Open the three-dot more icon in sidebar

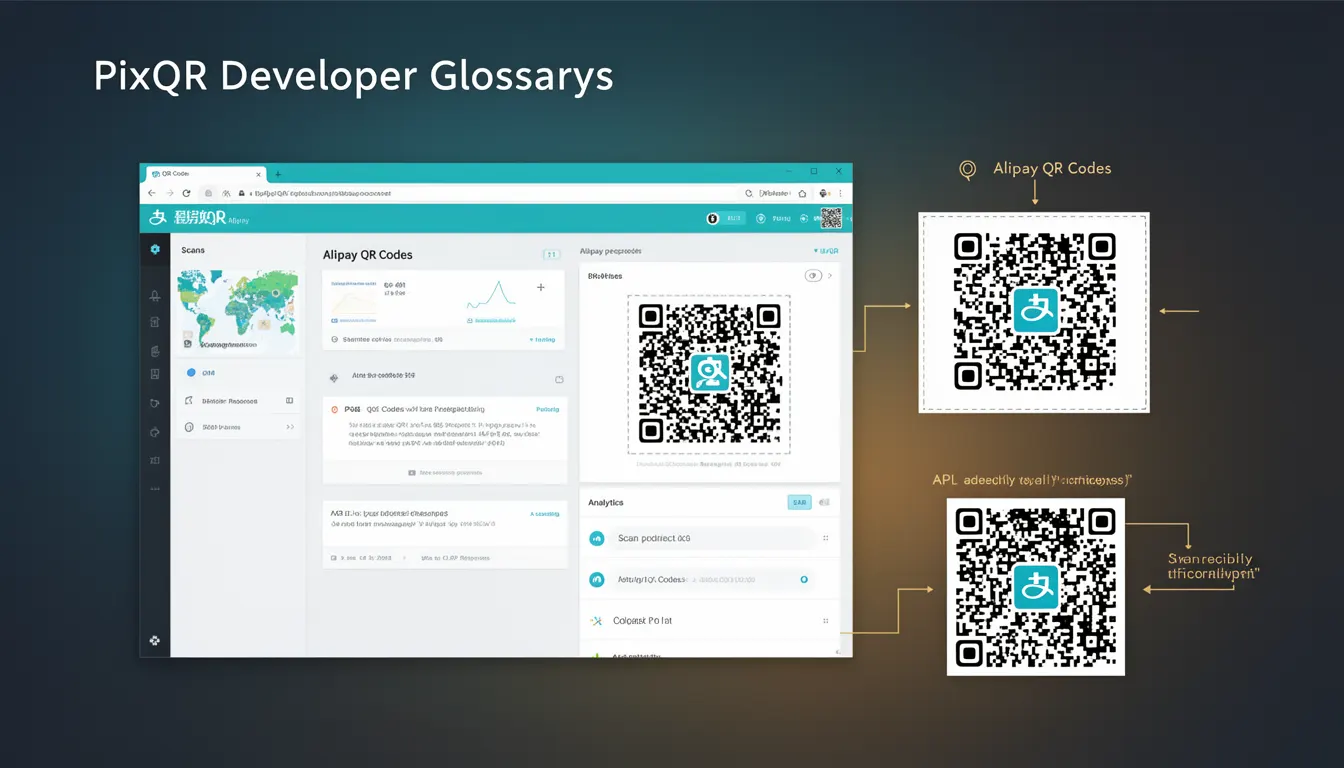[155, 489]
